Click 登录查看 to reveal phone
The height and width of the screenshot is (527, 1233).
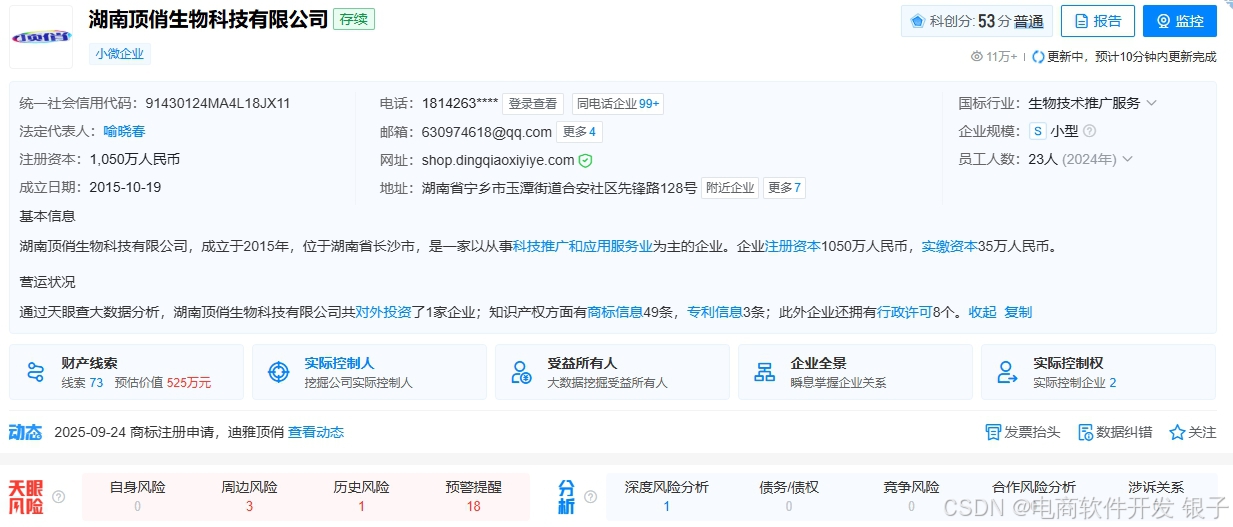tap(532, 104)
